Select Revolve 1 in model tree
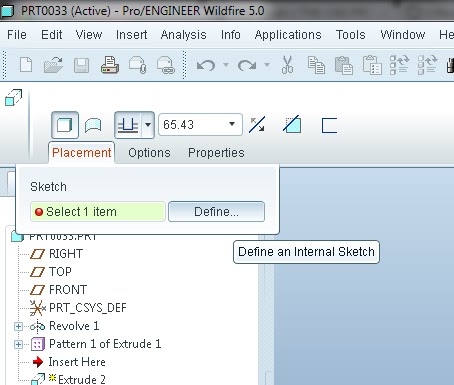The height and width of the screenshot is (385, 454). (74, 326)
